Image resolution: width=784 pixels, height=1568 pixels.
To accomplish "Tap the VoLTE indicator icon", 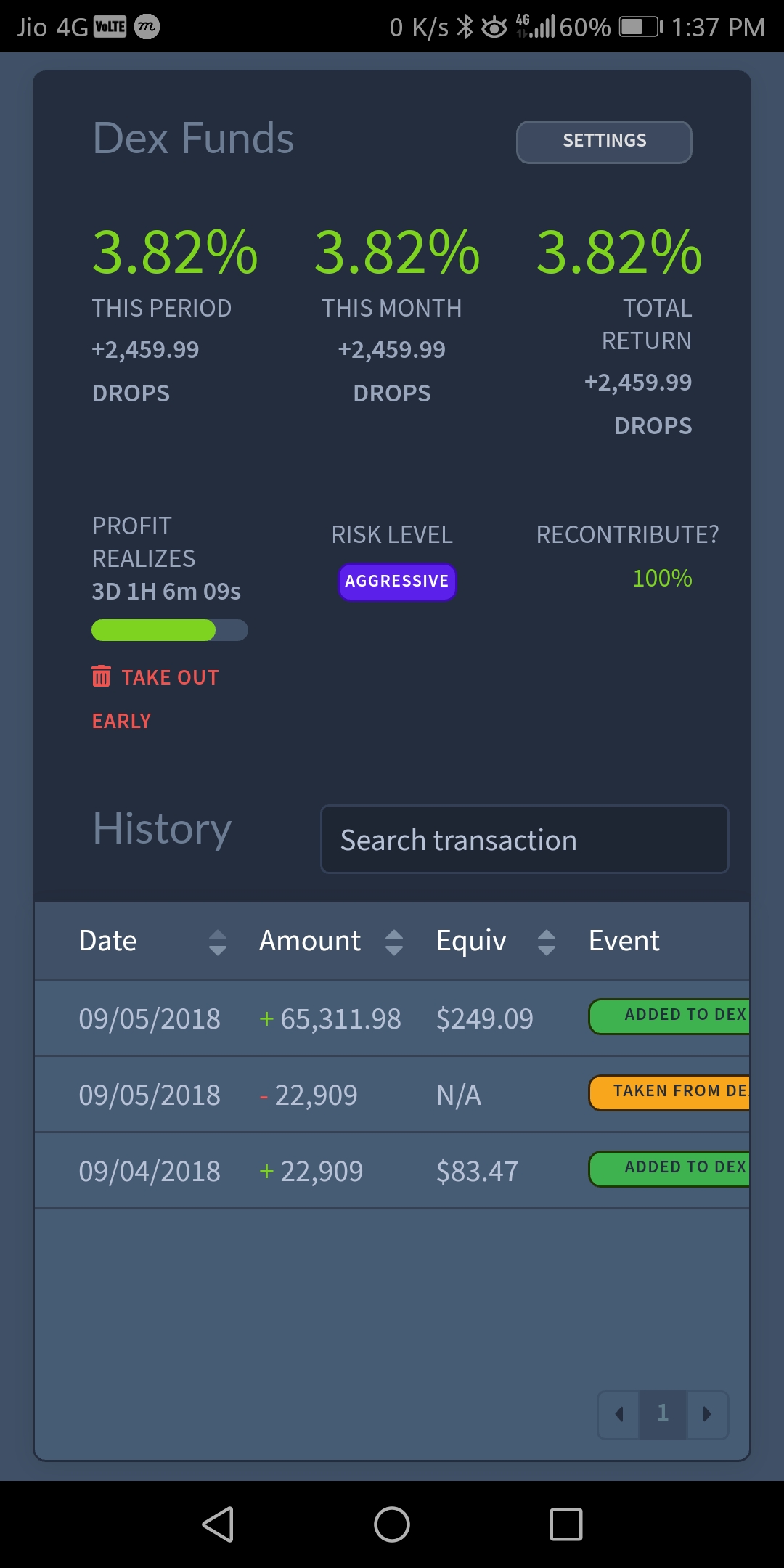I will pos(110,27).
